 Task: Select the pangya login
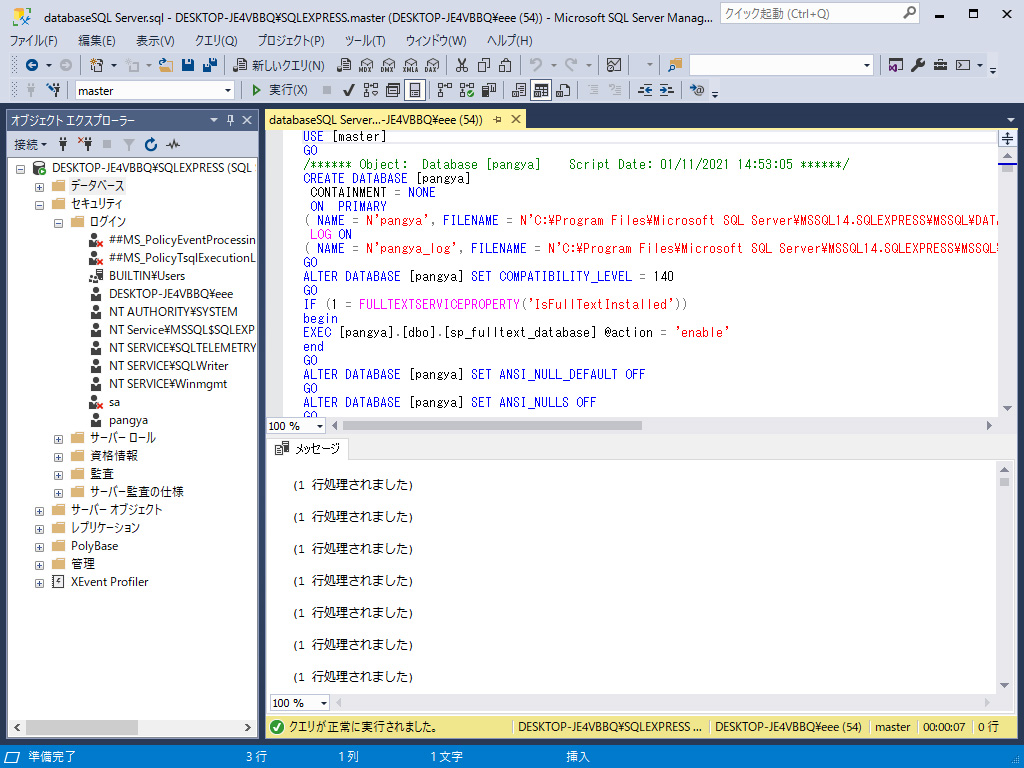[x=128, y=420]
